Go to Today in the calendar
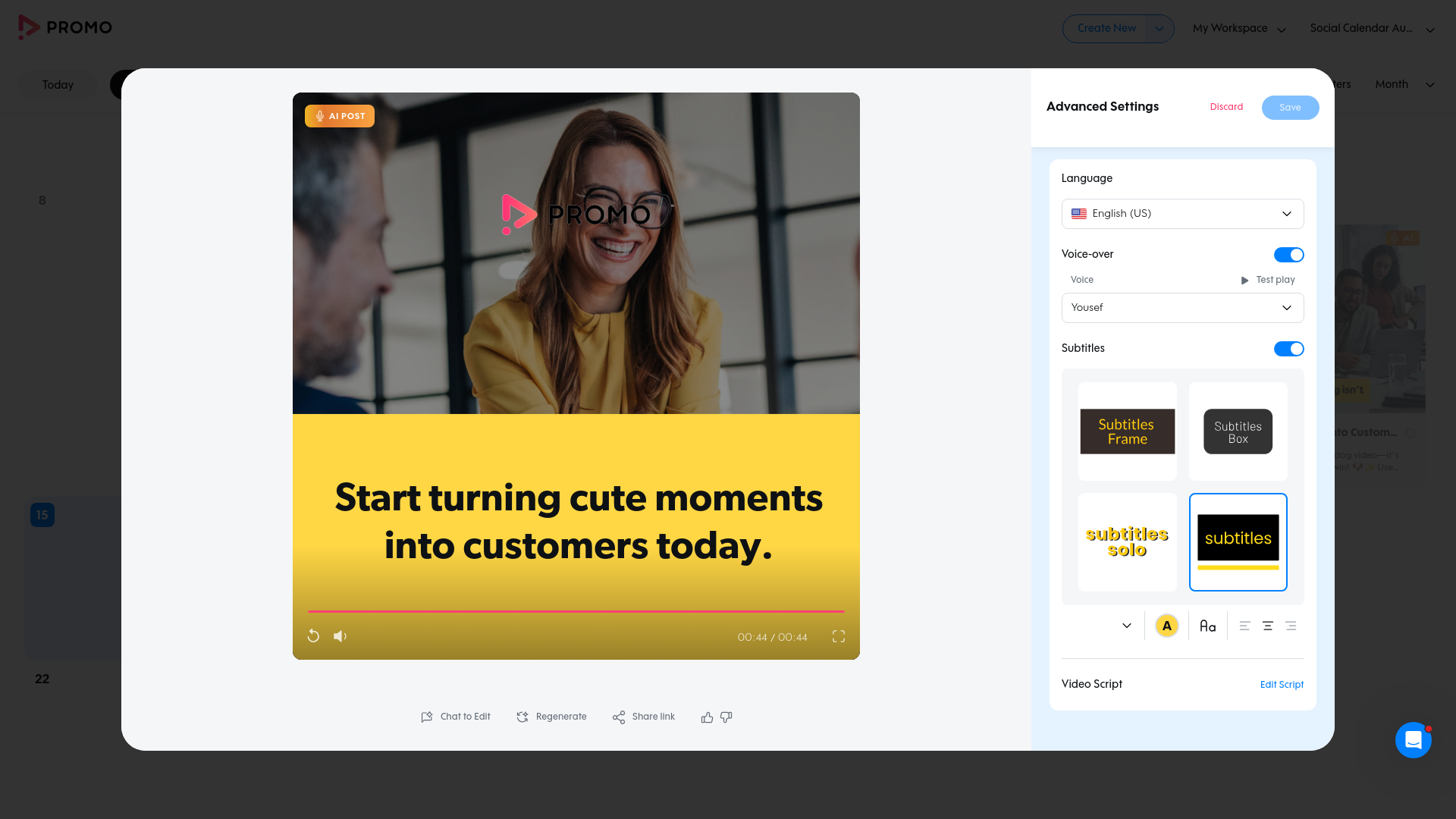 tap(58, 85)
